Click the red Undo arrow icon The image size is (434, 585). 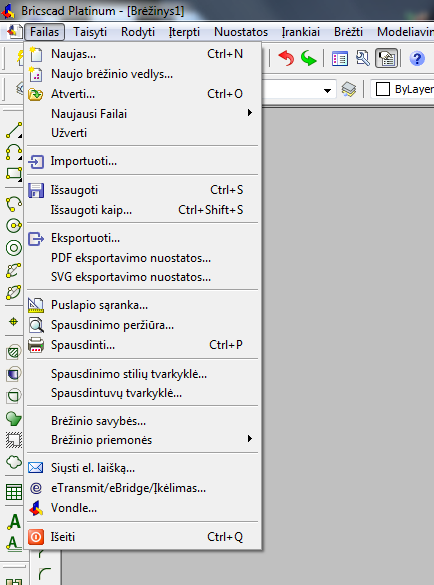pos(286,59)
